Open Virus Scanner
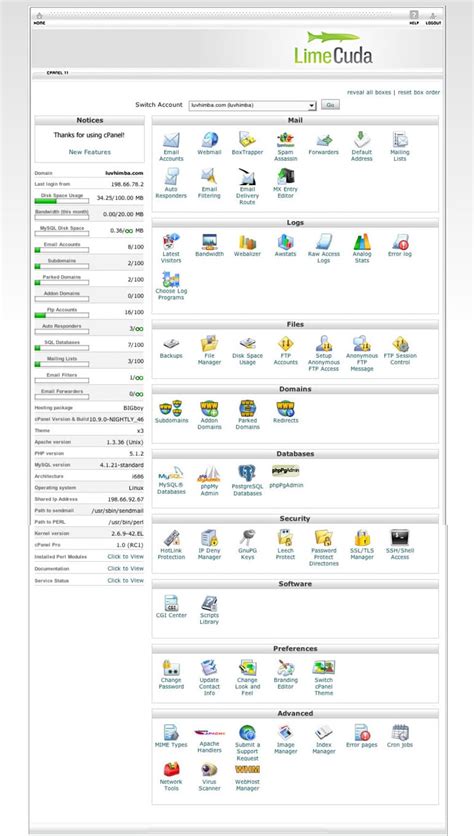Screen dimensions: 474x836 [x=209, y=776]
